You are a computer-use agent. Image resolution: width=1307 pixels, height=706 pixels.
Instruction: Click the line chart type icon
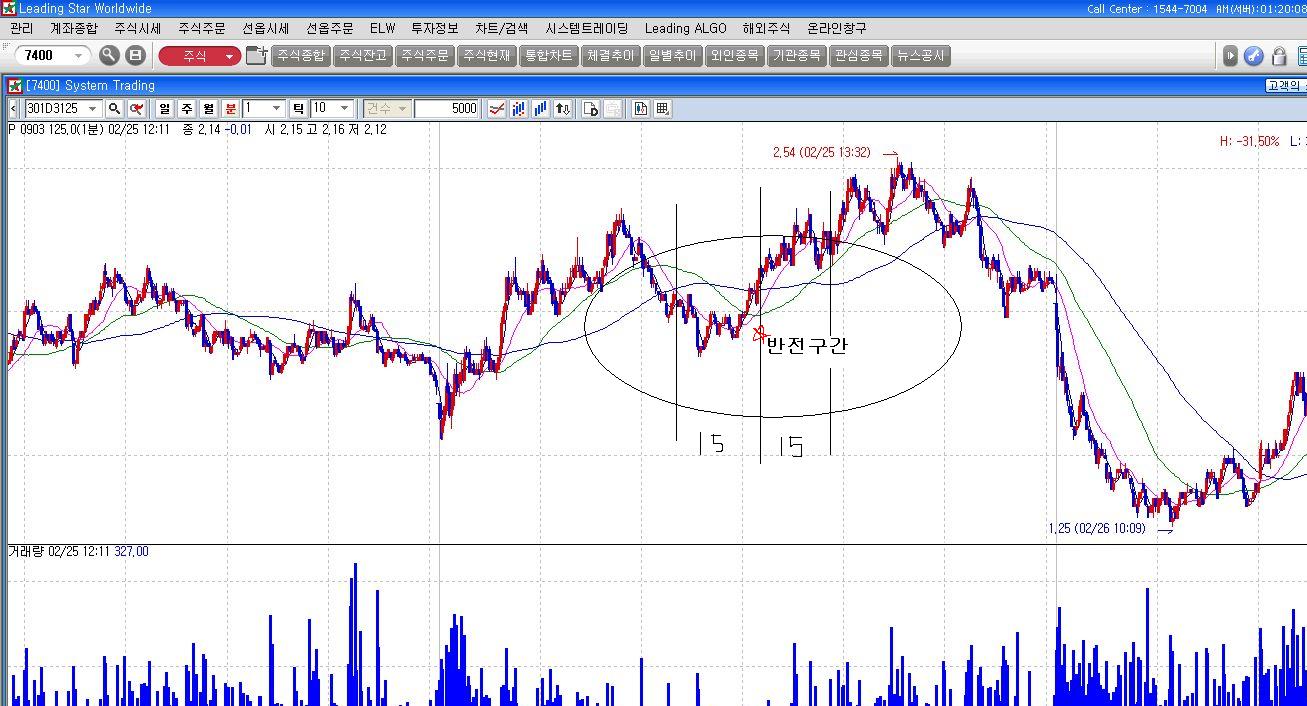496,108
